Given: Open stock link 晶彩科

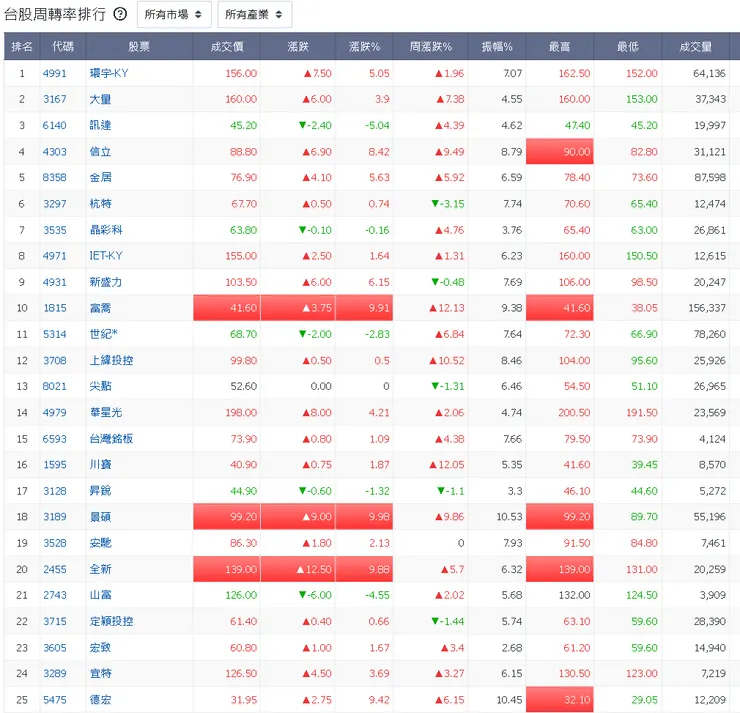Looking at the screenshot, I should tap(106, 230).
